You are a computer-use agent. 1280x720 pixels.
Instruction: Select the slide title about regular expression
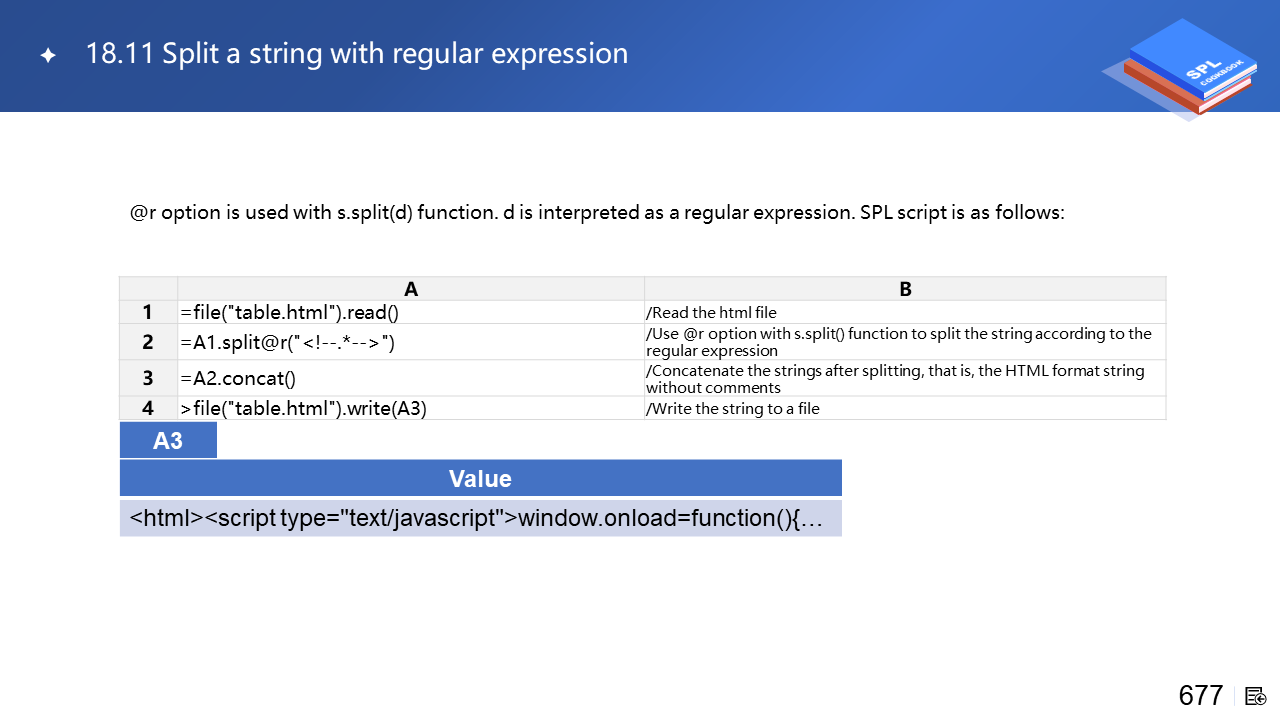(x=357, y=54)
